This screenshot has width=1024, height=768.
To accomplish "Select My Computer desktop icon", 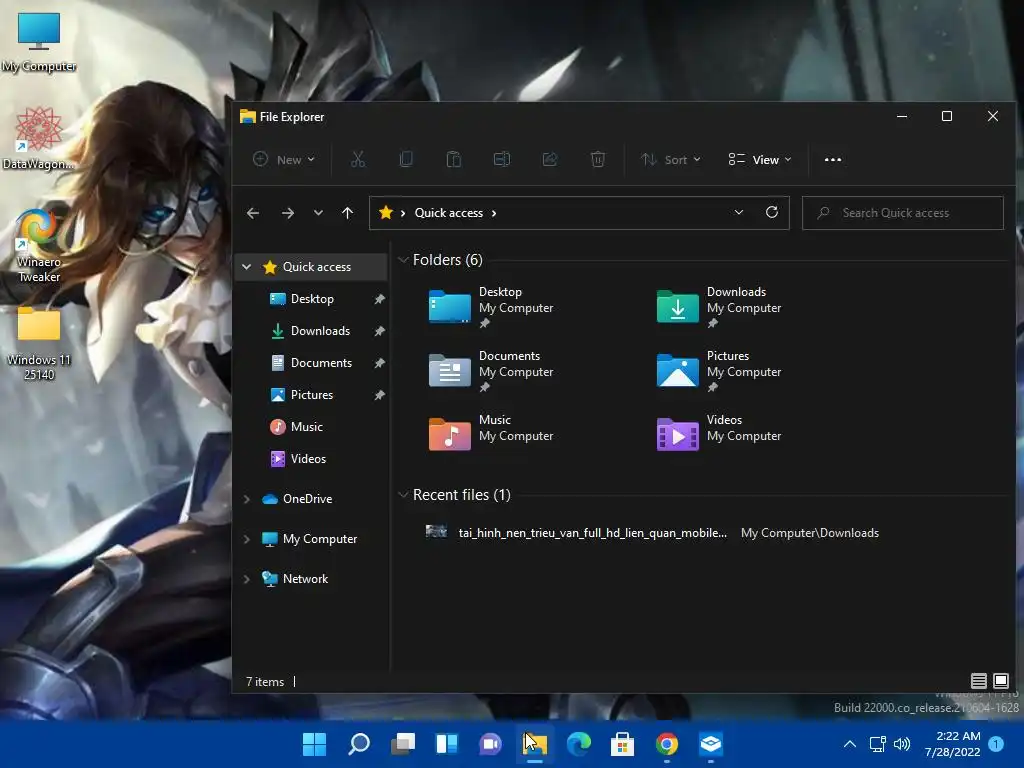I will pos(39,43).
